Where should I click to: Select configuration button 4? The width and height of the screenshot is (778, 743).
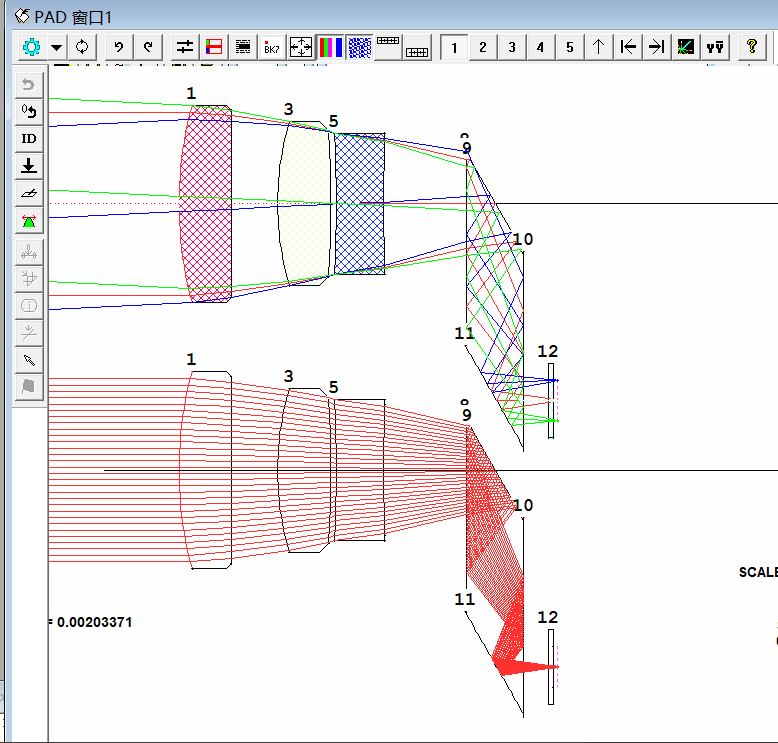540,47
